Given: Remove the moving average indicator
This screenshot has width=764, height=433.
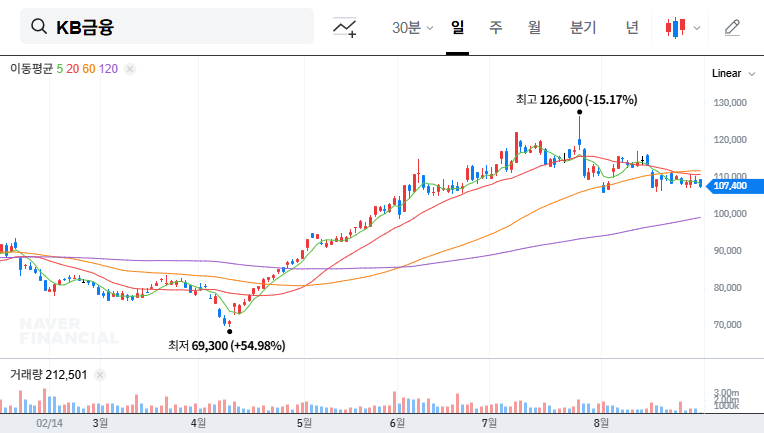Looking at the screenshot, I should (130, 69).
